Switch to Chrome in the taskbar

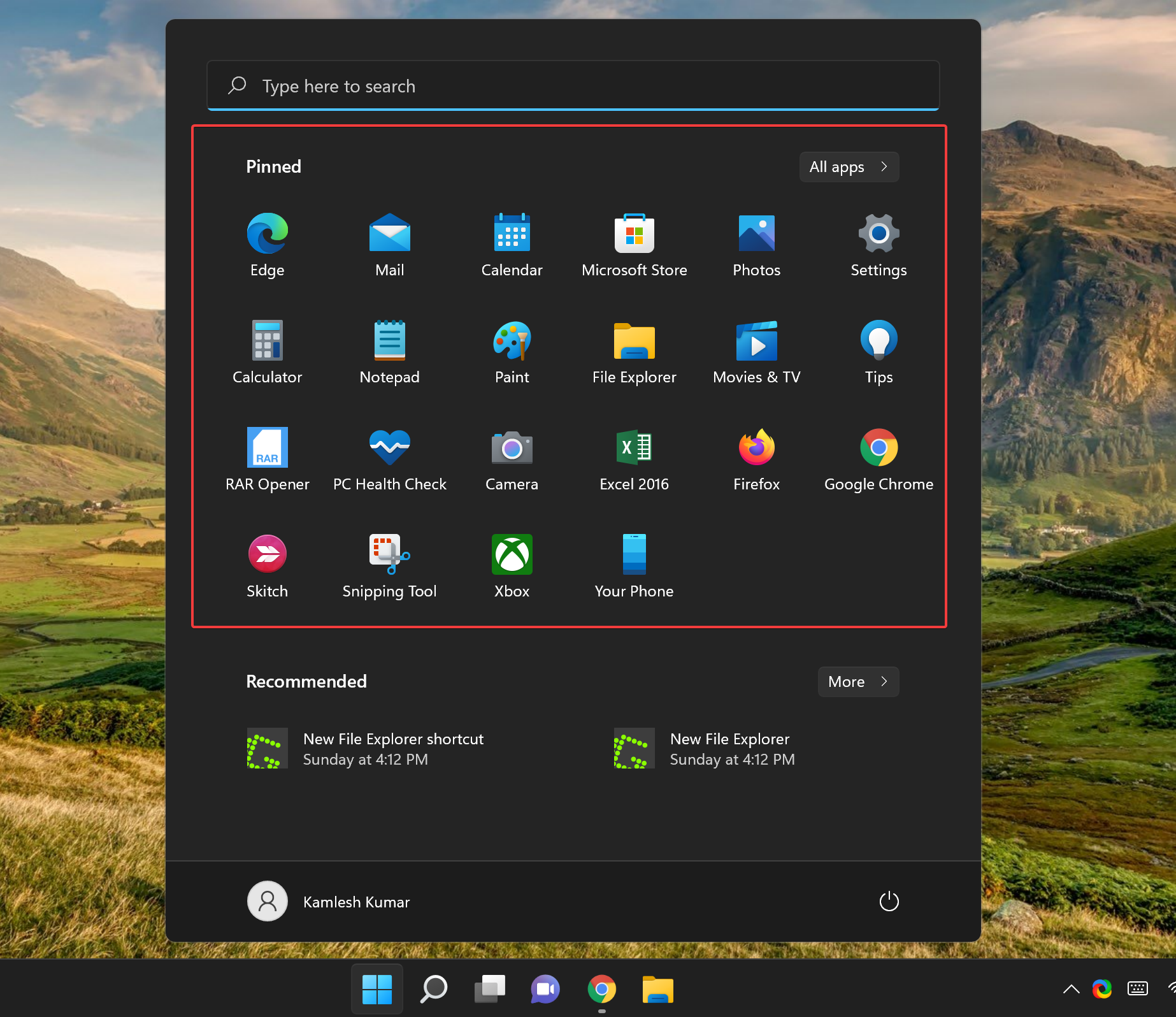coord(601,989)
